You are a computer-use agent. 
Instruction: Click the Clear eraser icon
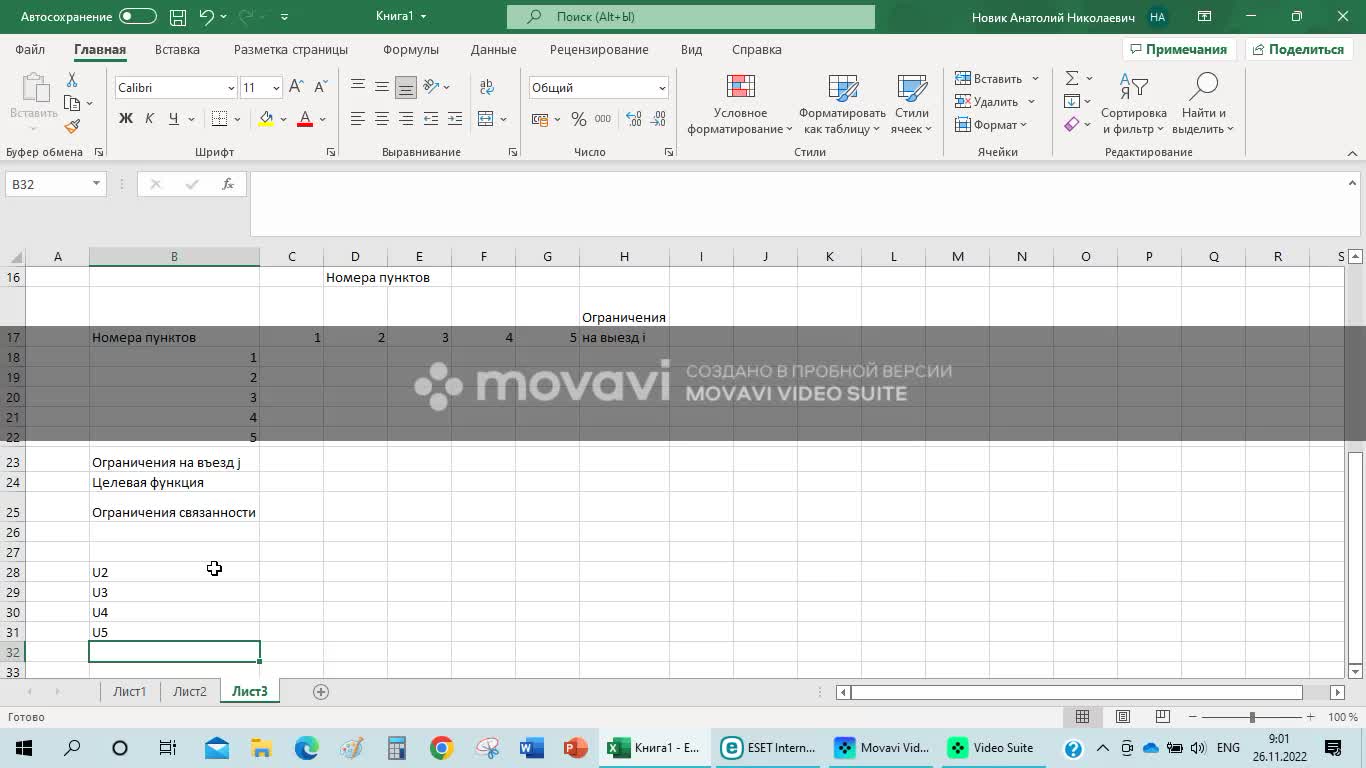tap(1072, 125)
